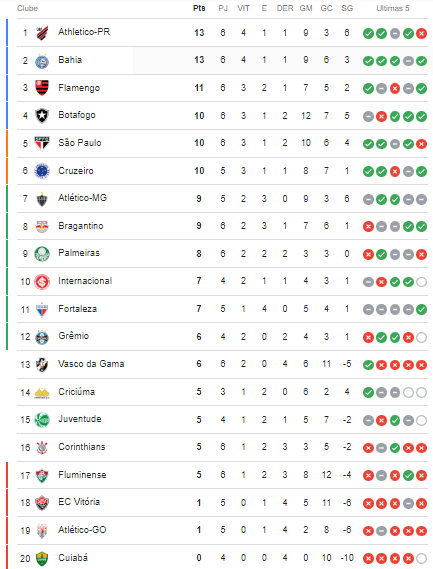The image size is (433, 569).
Task: Click the Cruzeiro blue crest icon
Action: [42, 171]
